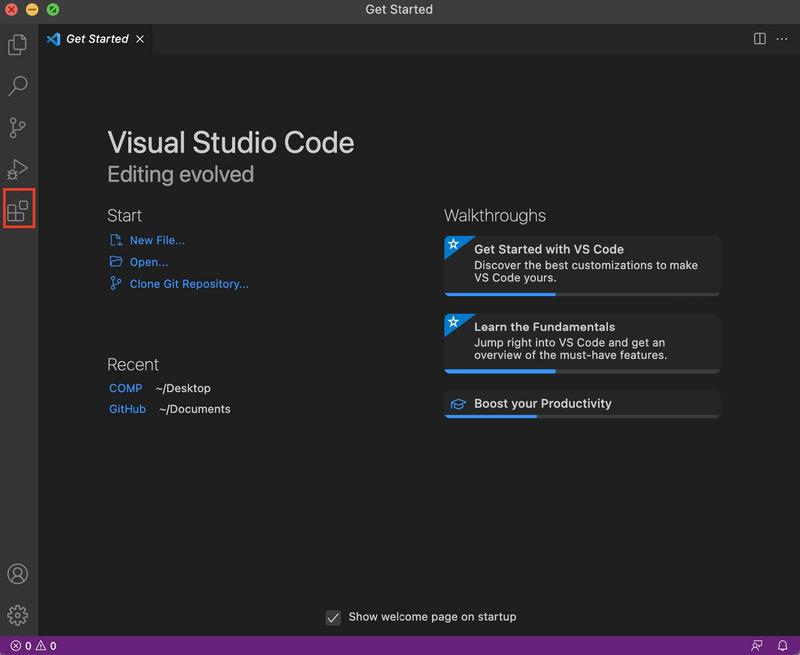This screenshot has height=655, width=800.
Task: Click errors and warnings count in status bar
Action: 33,646
